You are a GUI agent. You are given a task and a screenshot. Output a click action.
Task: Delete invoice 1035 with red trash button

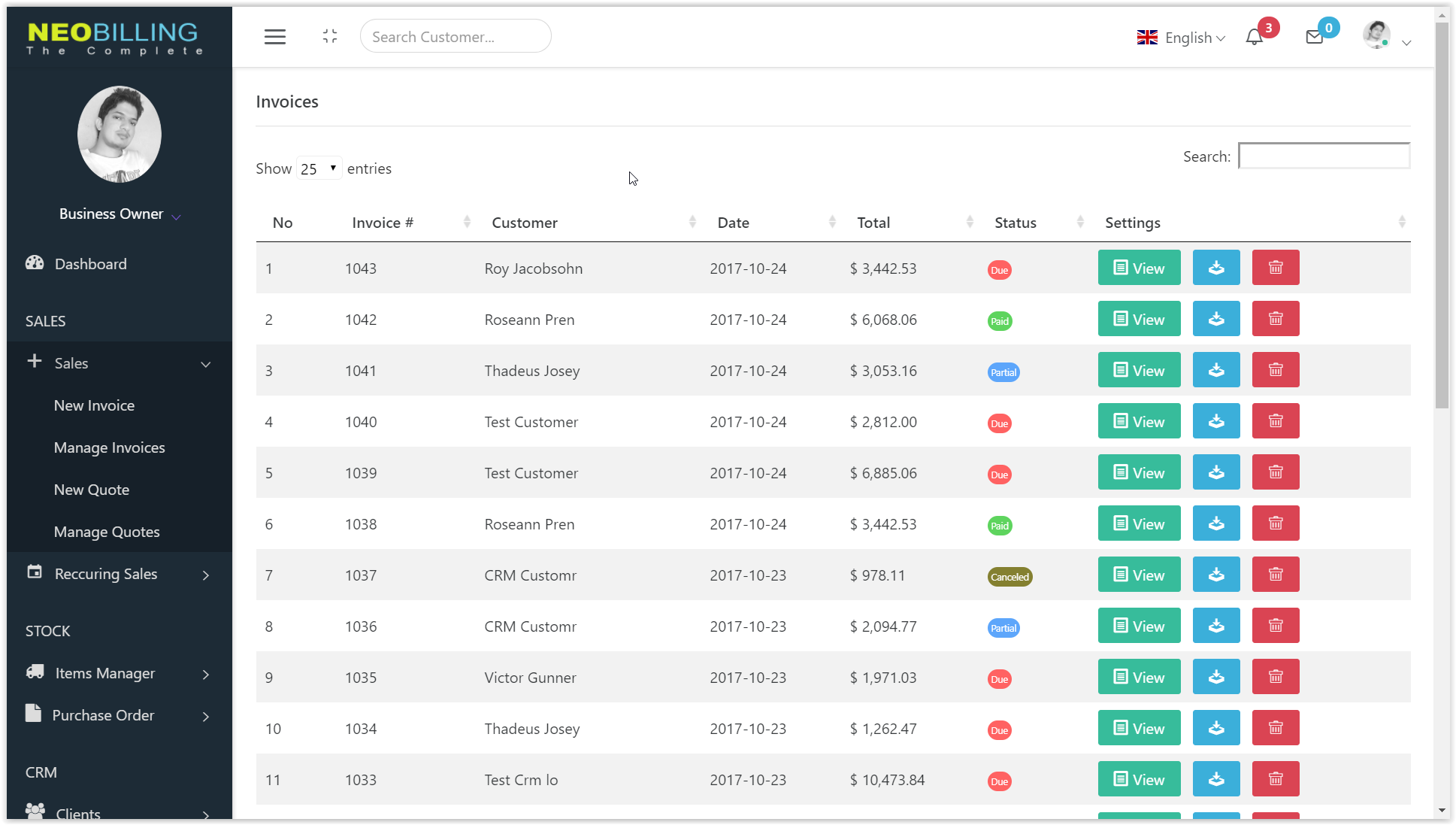pos(1275,677)
